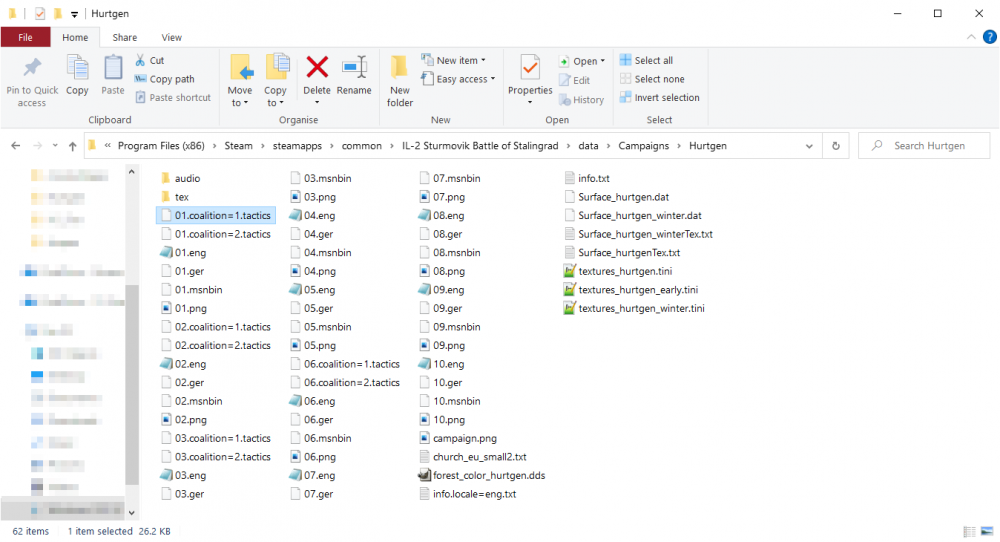Click Invert selection button
Screen dimensions: 1000x542
660,98
